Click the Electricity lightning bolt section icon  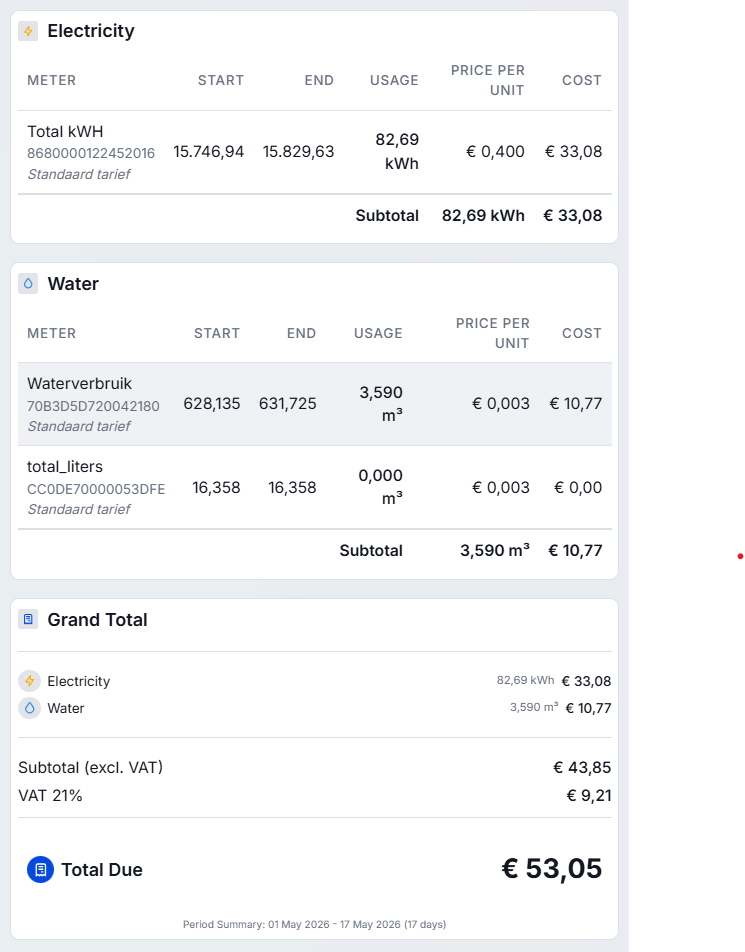click(28, 31)
